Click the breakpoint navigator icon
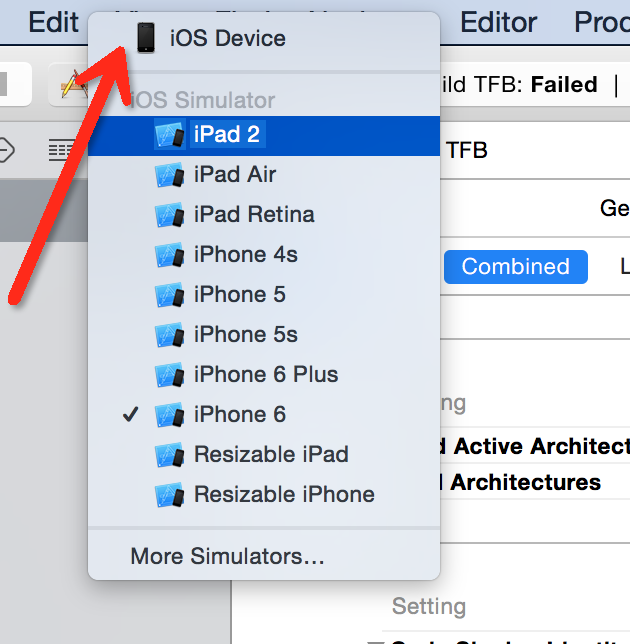The height and width of the screenshot is (644, 630). (6, 150)
